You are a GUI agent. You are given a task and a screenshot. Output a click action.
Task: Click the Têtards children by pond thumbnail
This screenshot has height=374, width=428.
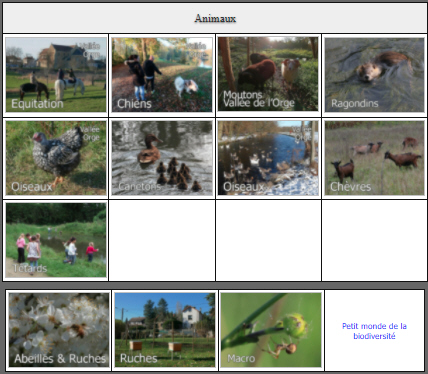pos(56,240)
